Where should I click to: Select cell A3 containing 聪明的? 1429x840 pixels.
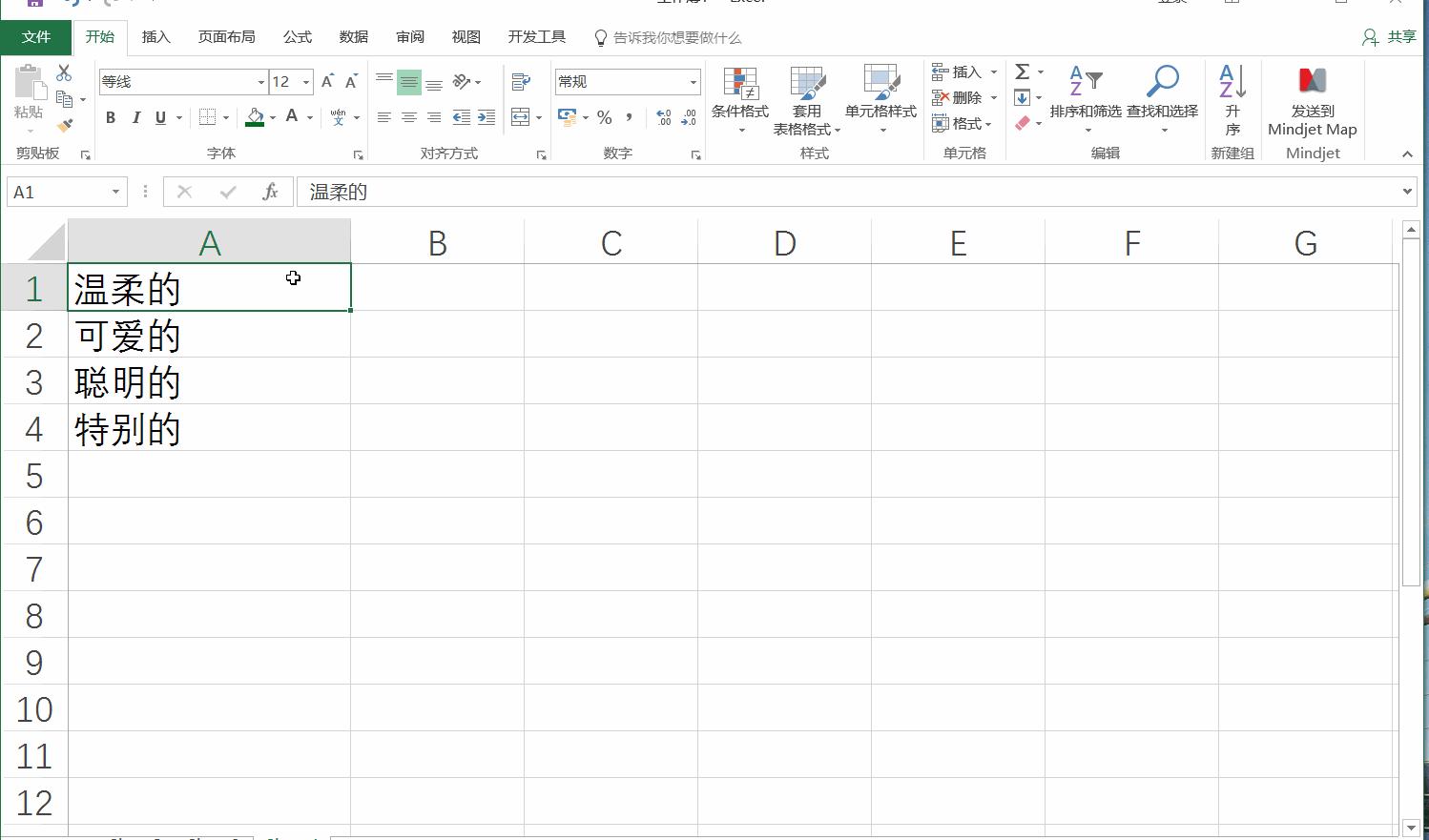click(x=210, y=382)
